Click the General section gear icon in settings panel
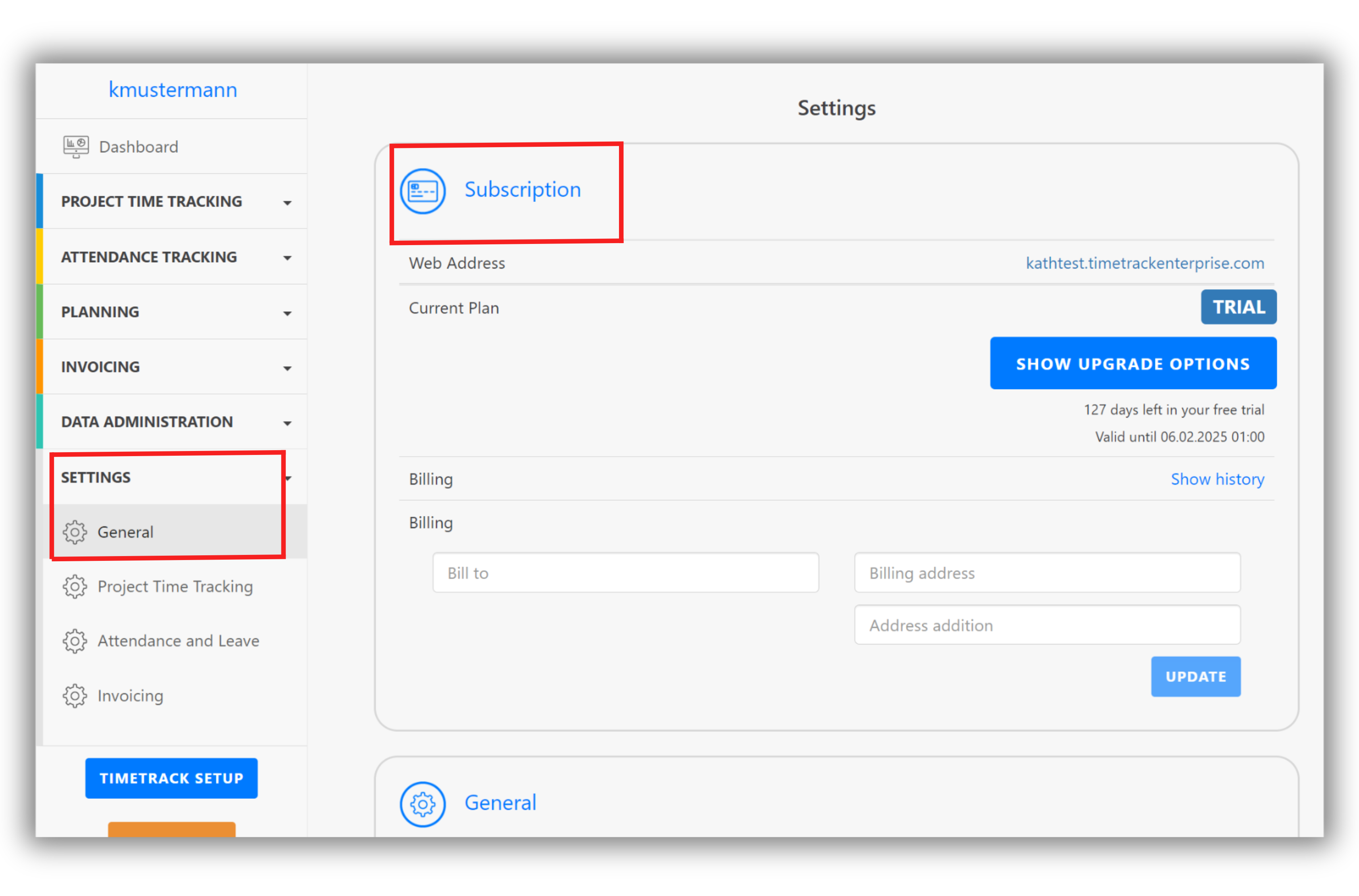This screenshot has width=1359, height=896. click(422, 804)
